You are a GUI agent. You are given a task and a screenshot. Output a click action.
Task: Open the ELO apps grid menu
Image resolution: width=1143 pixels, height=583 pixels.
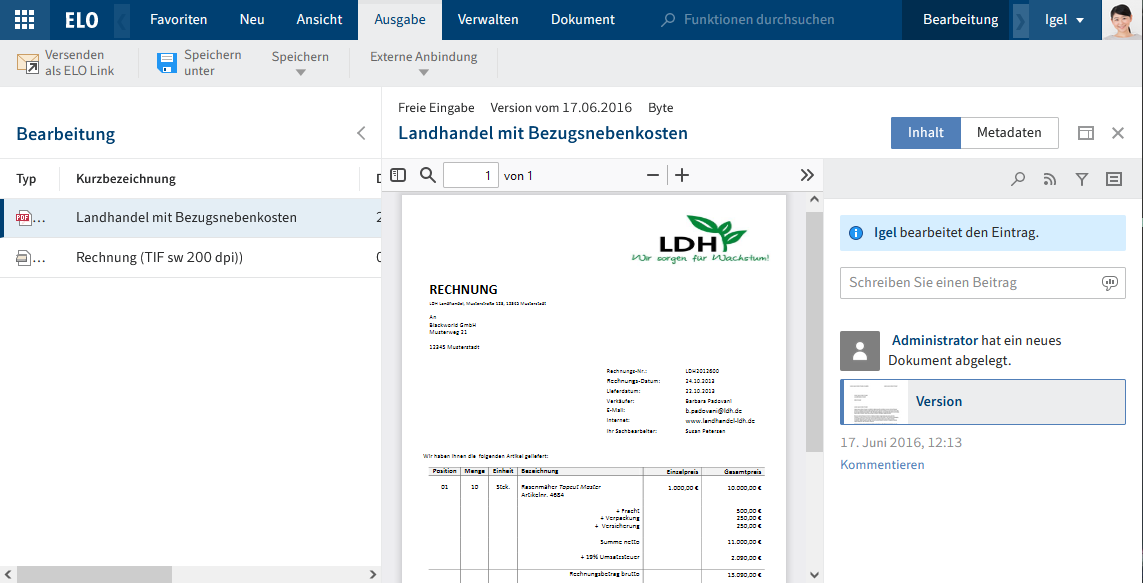click(x=25, y=19)
